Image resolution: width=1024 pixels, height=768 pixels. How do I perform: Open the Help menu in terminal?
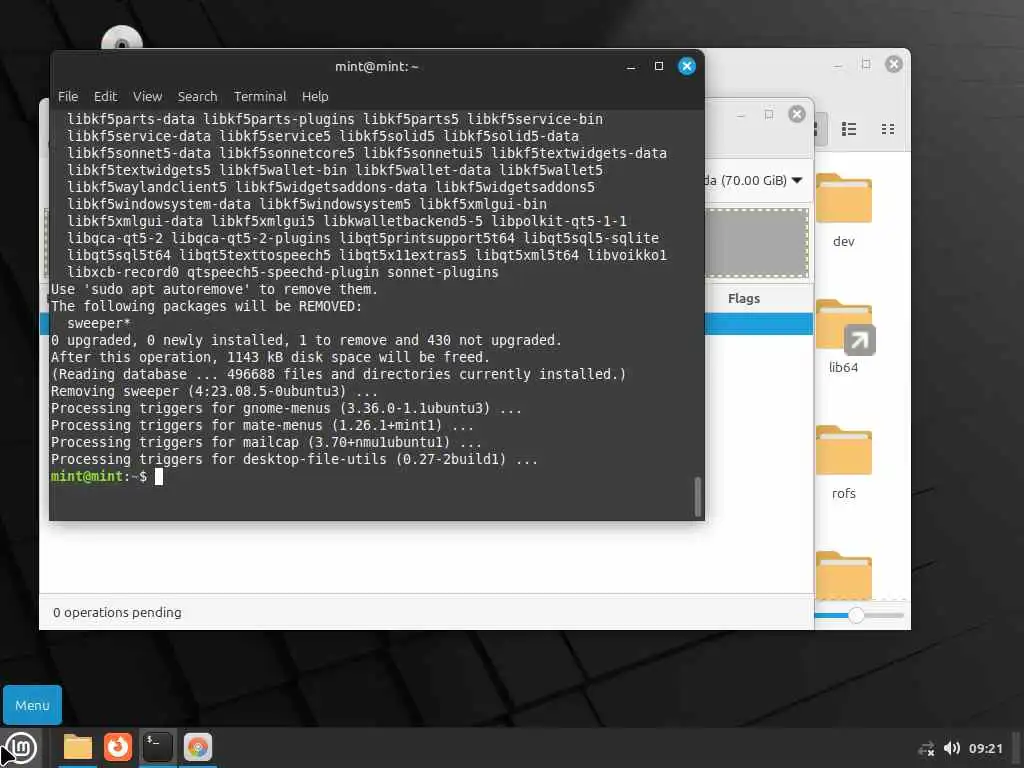(x=315, y=97)
